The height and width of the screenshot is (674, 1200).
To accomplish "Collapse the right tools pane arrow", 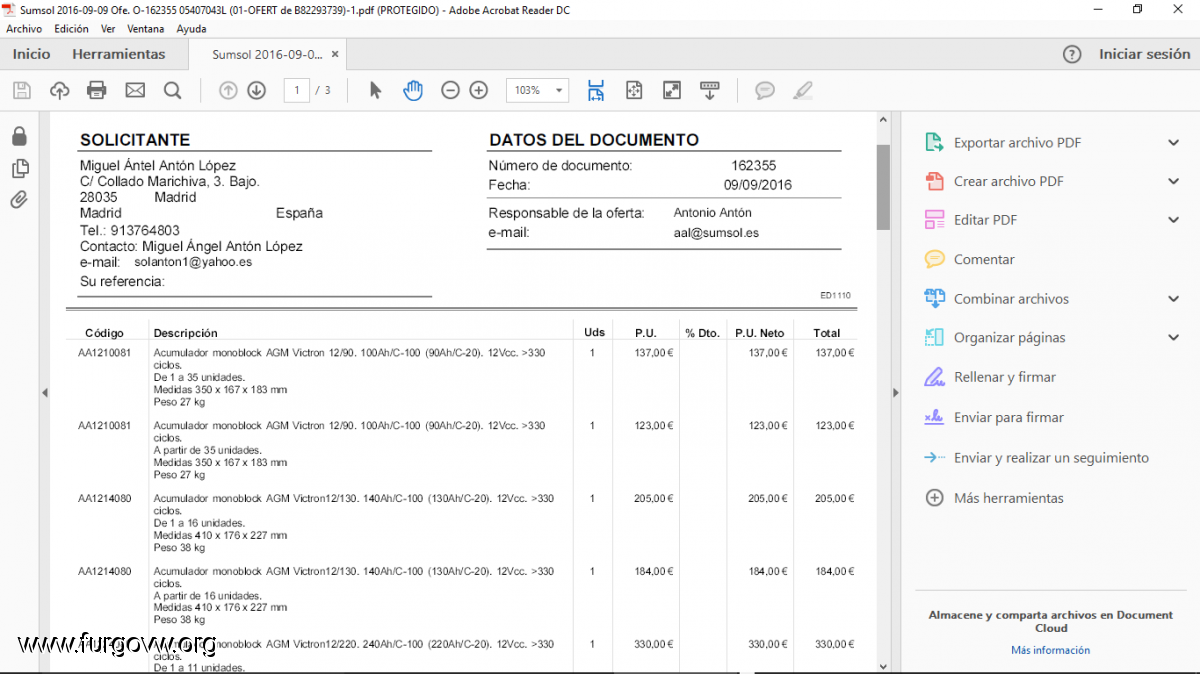I will pos(896,393).
